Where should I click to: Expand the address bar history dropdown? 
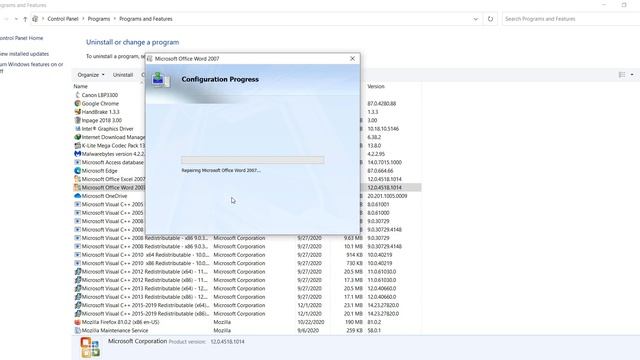pyautogui.click(x=476, y=19)
